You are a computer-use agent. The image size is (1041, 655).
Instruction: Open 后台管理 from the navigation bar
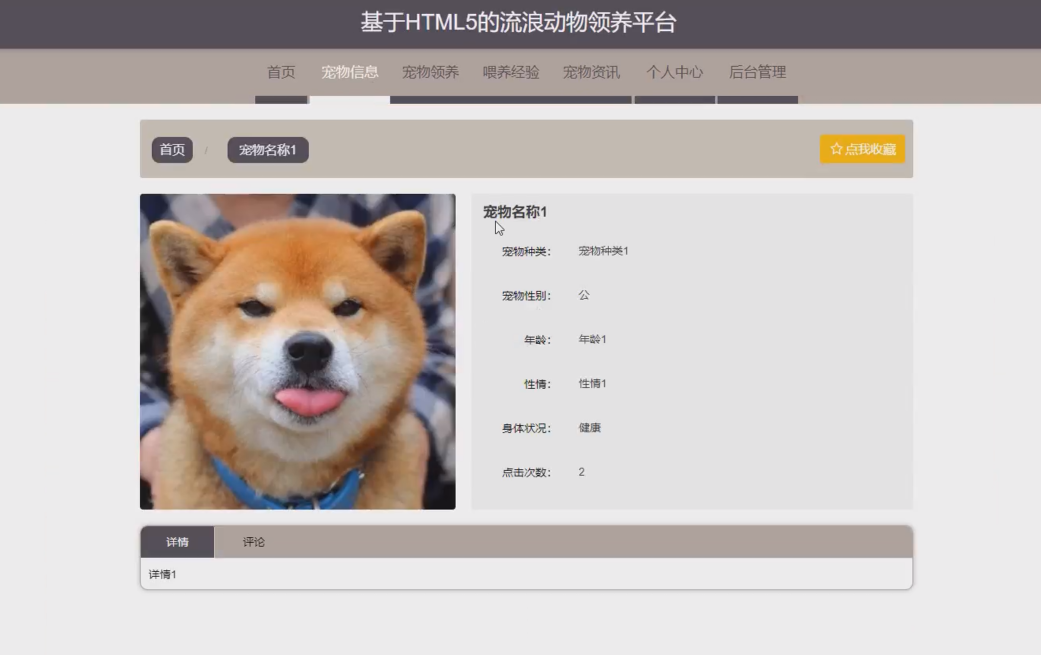[758, 71]
